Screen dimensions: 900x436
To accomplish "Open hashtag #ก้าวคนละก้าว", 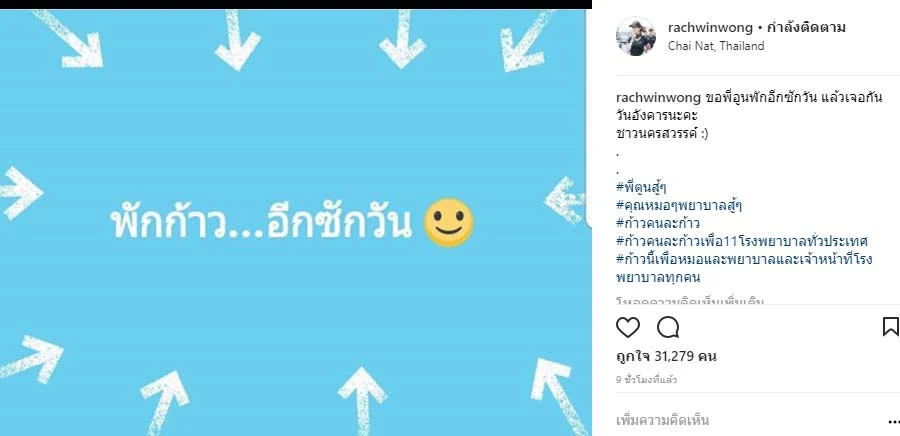I will (x=658, y=223).
